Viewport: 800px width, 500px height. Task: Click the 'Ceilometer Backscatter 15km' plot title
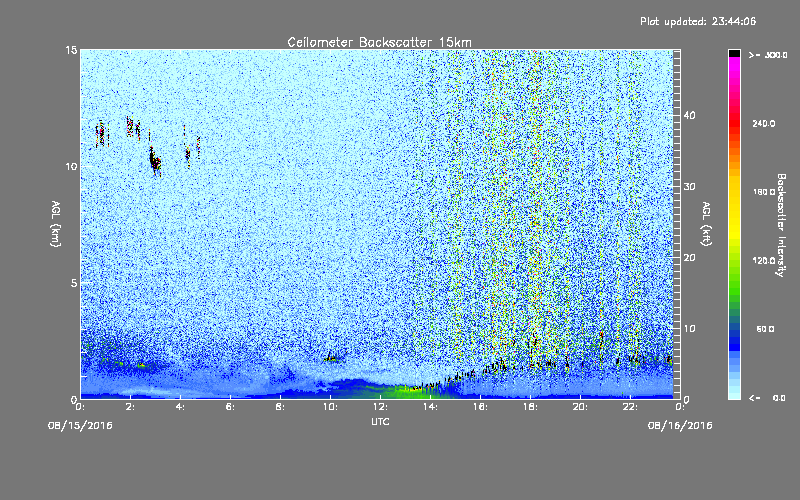379,42
